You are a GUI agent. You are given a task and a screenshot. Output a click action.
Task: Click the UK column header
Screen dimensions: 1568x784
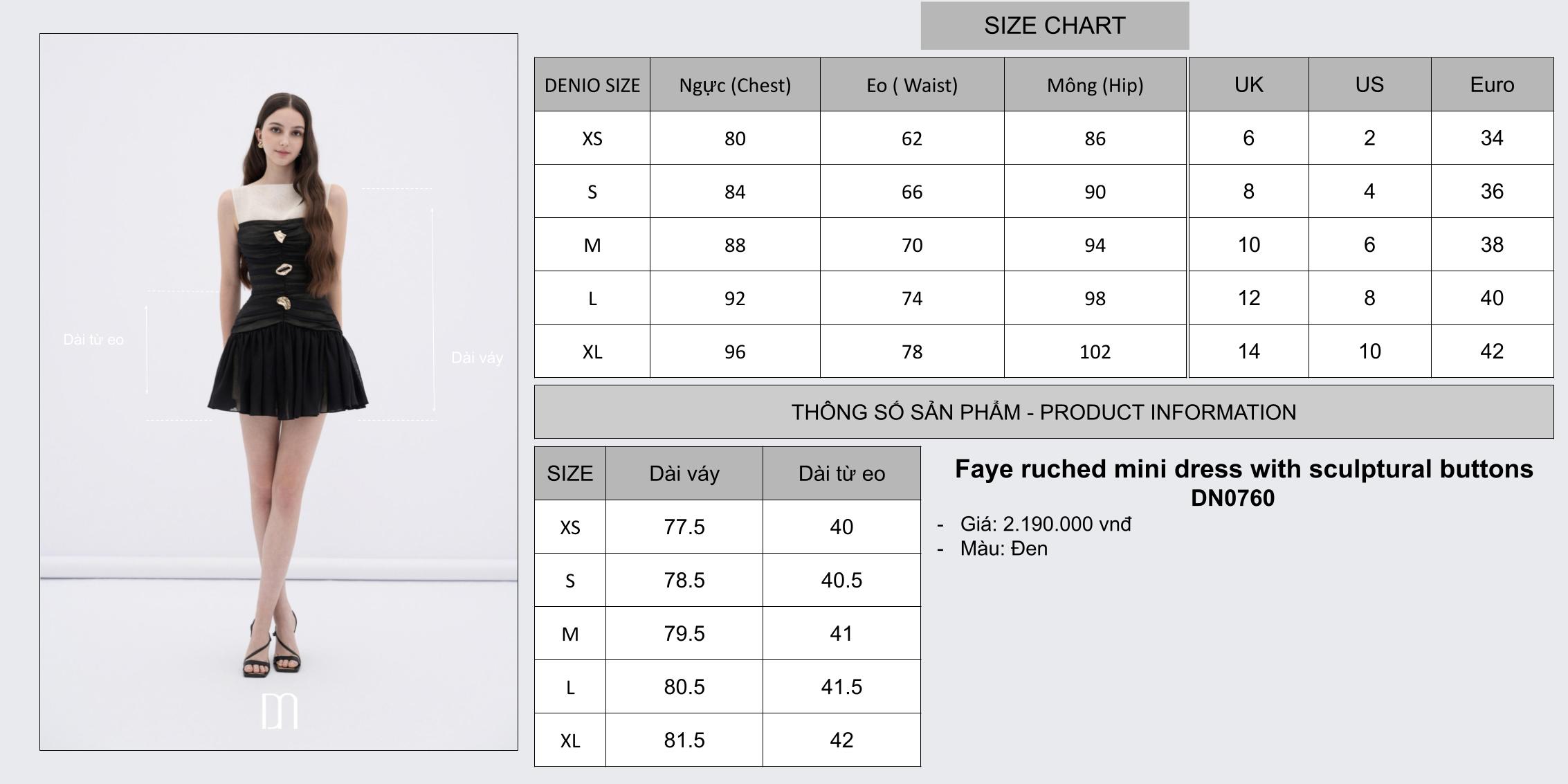click(1248, 84)
